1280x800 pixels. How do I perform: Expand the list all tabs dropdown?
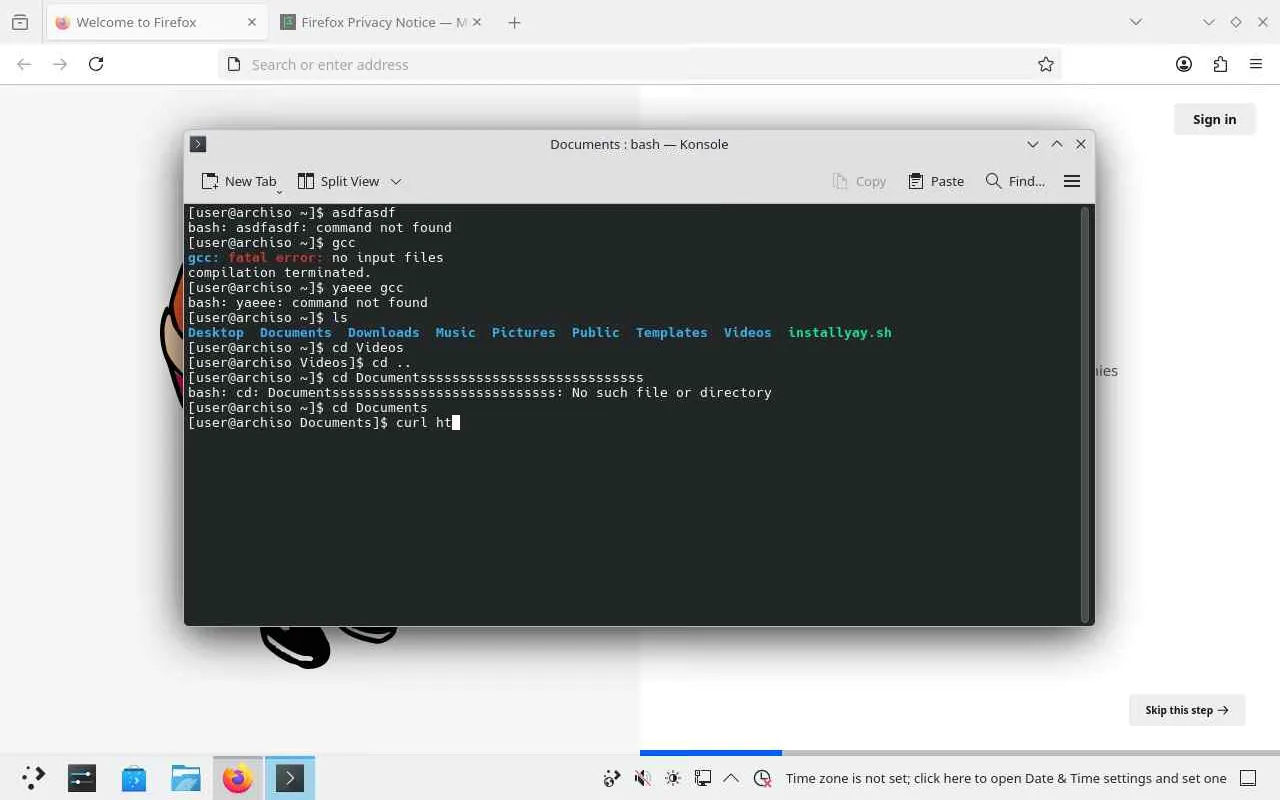1136,22
